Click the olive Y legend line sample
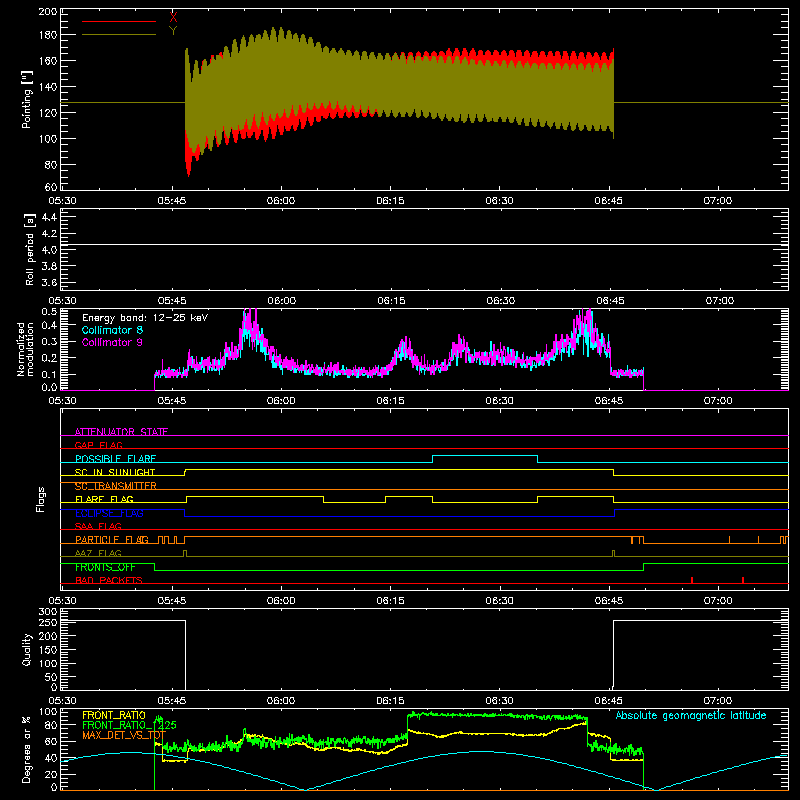 click(119, 35)
